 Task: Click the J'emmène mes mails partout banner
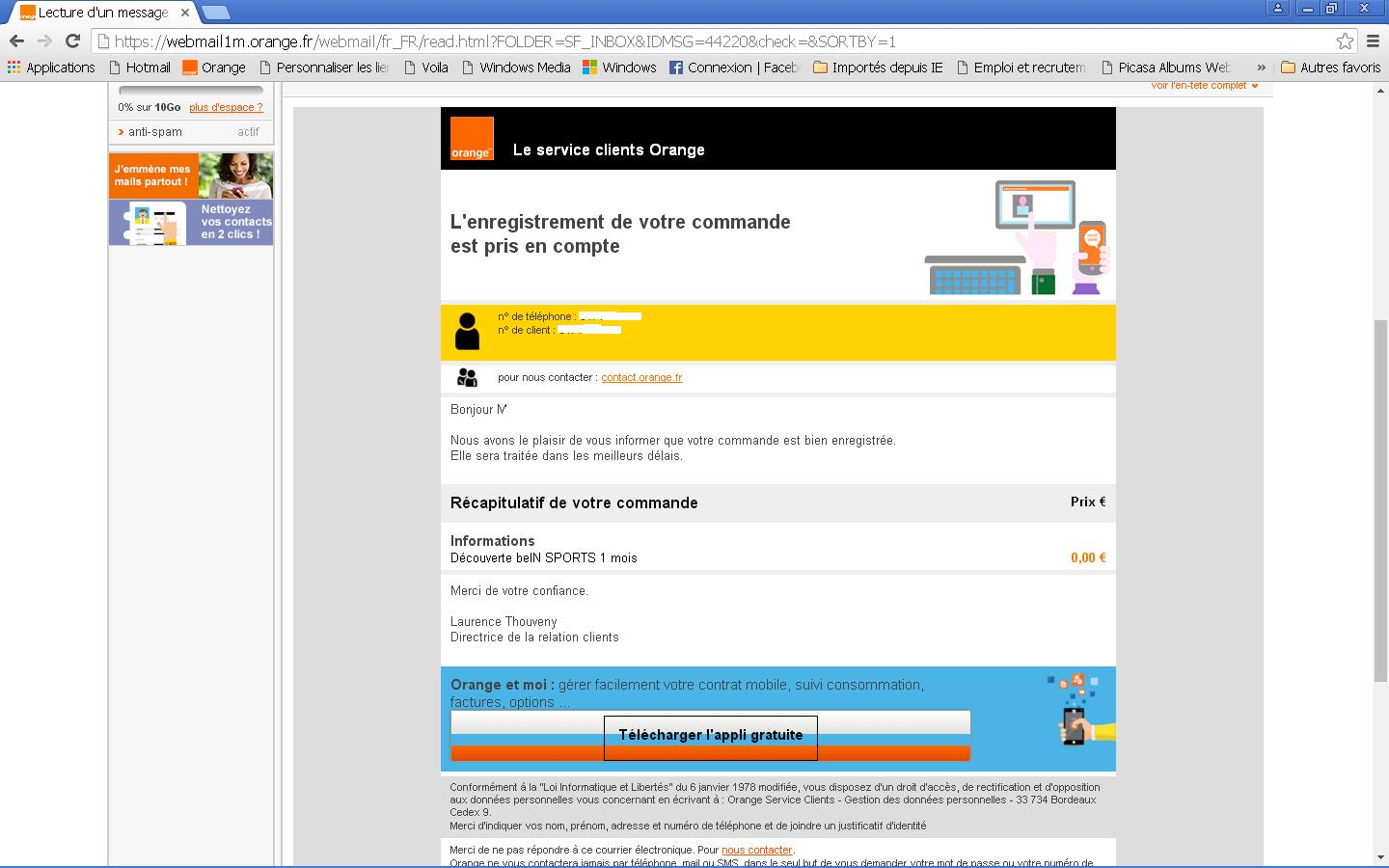tap(191, 176)
